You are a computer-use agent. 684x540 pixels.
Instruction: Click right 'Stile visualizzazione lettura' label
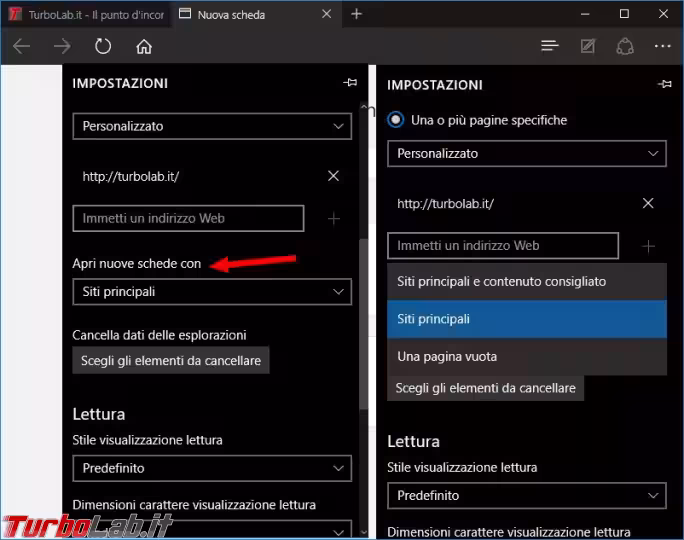(x=462, y=467)
